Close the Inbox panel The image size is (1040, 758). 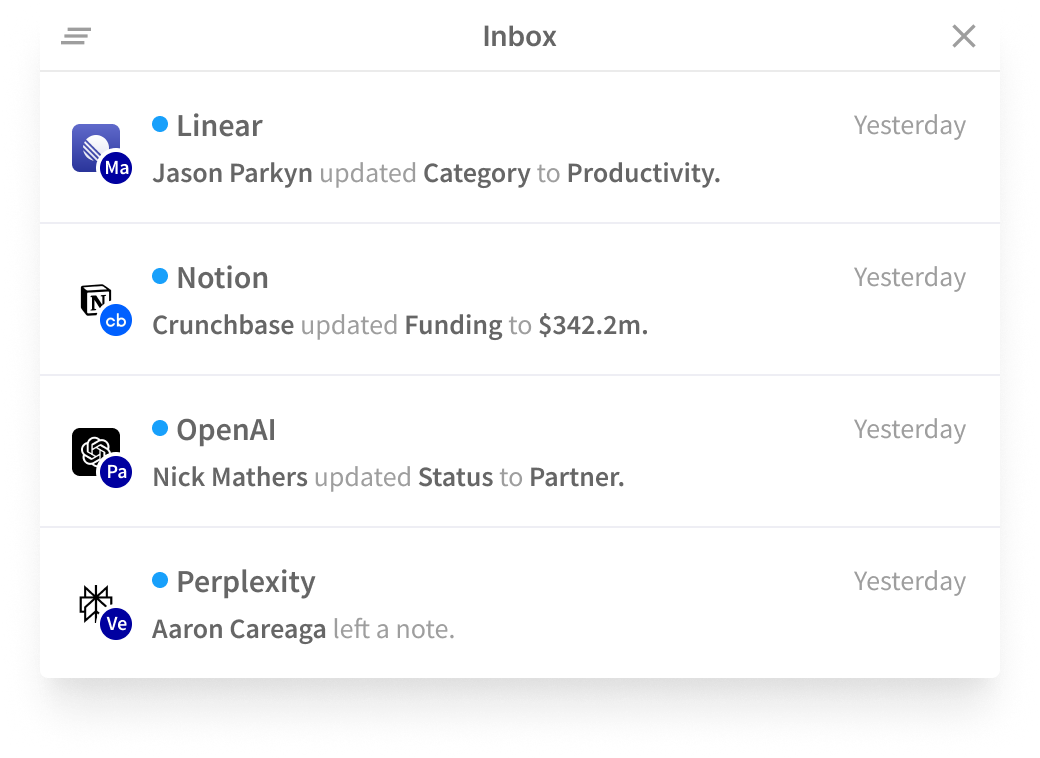pyautogui.click(x=963, y=37)
